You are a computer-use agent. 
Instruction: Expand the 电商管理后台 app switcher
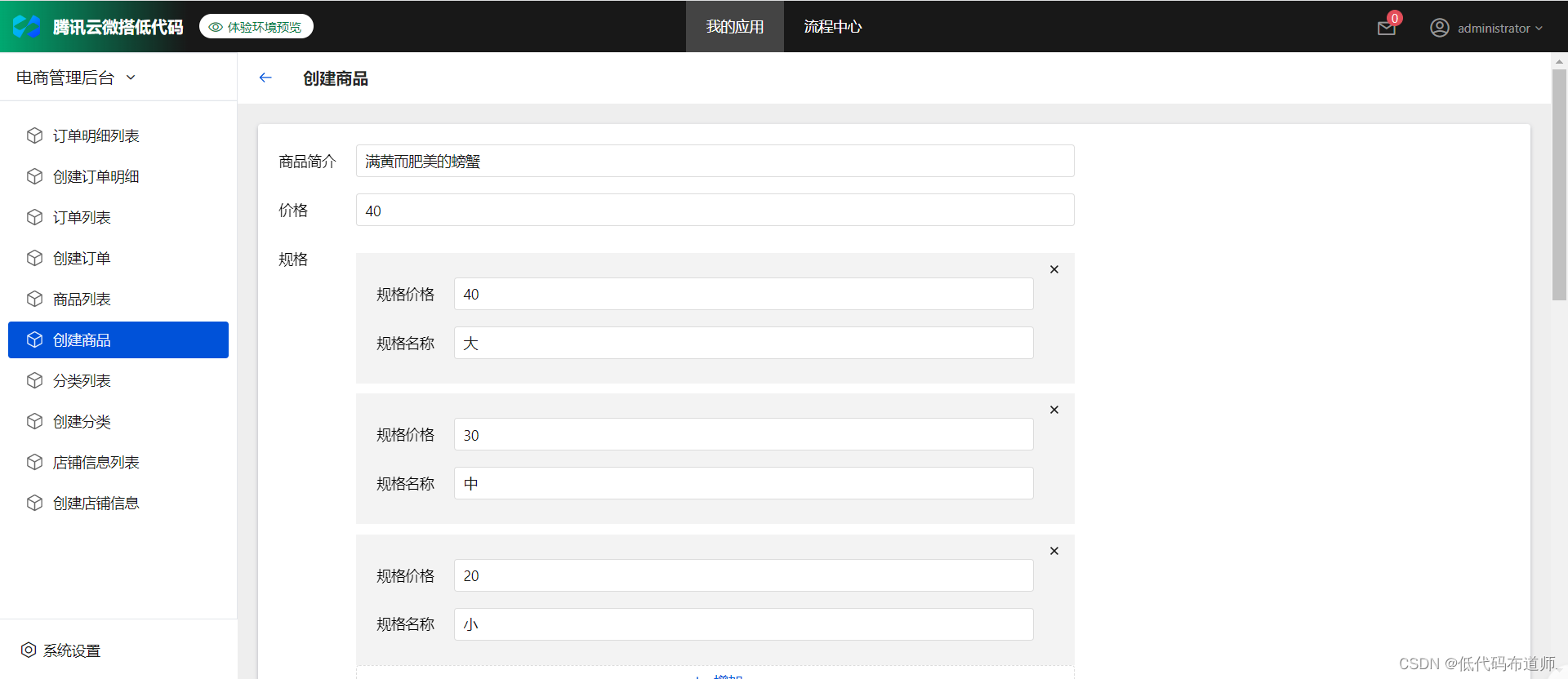coord(76,78)
